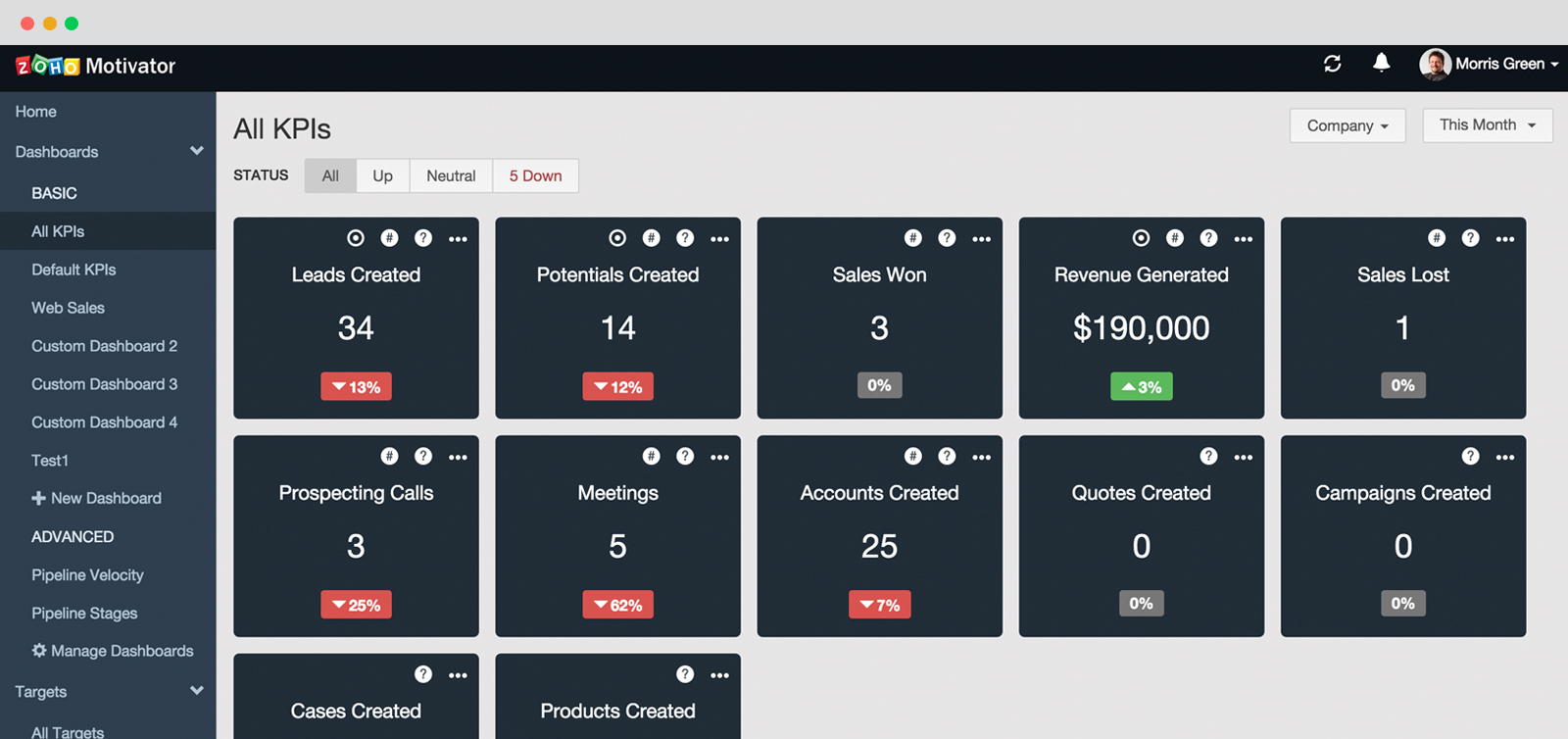Click 13% down badge on Leads Created
This screenshot has width=1568, height=739.
click(356, 387)
